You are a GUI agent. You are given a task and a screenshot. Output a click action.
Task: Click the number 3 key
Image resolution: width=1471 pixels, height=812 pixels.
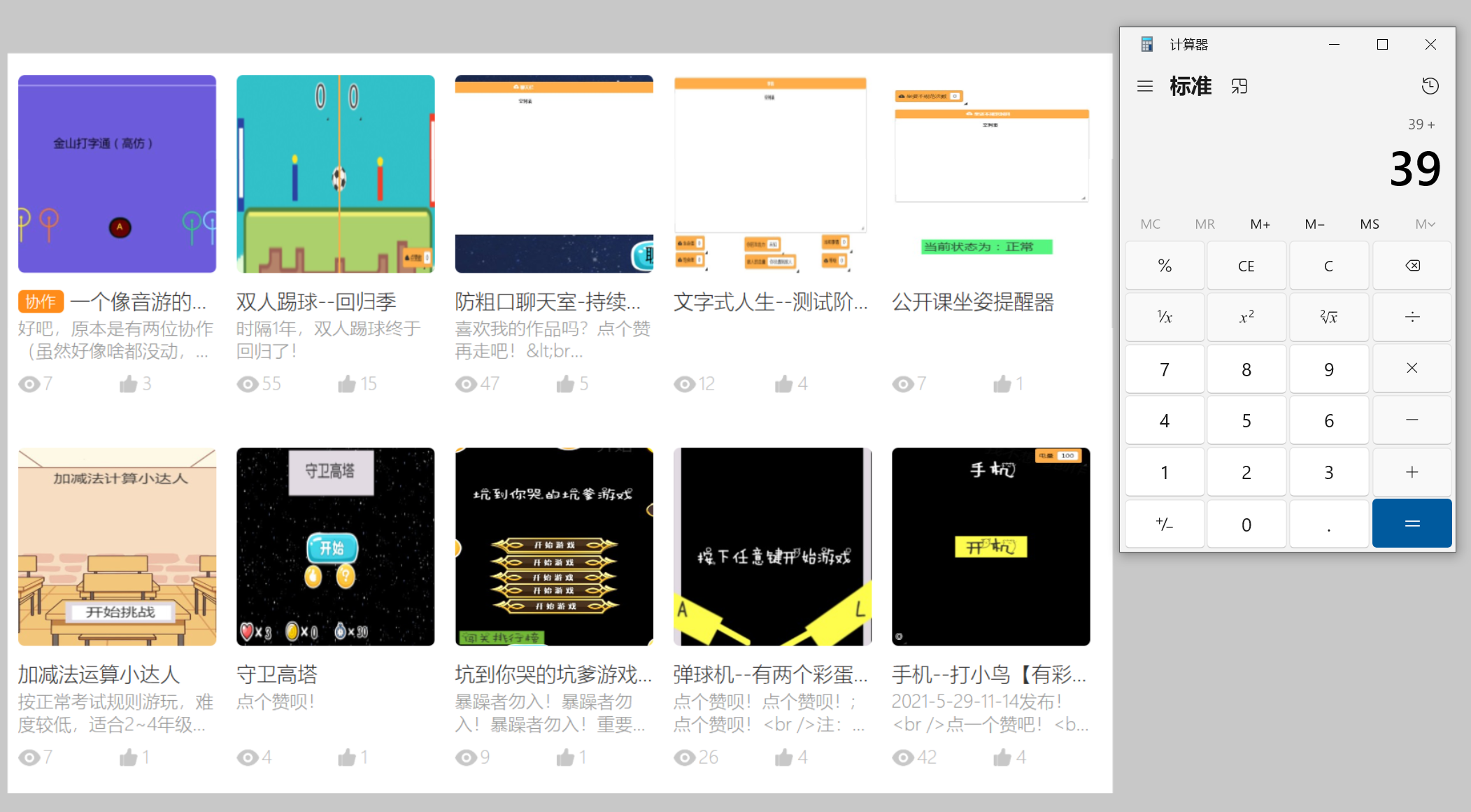pyautogui.click(x=1329, y=472)
